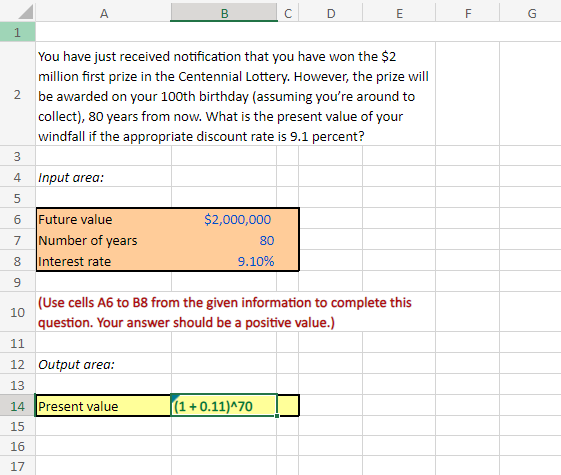Select row 11 header
Viewport: 561px width, 475px height.
(18, 343)
